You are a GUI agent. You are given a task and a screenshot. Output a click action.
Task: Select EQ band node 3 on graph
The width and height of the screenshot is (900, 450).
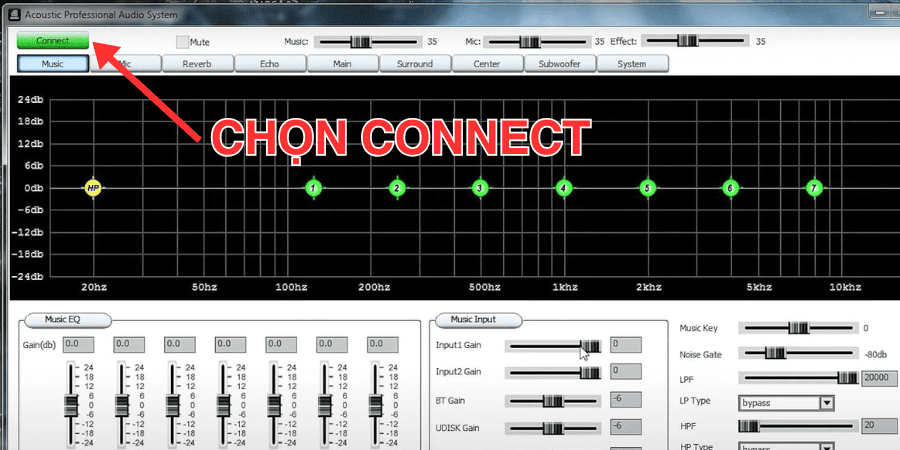click(x=480, y=188)
